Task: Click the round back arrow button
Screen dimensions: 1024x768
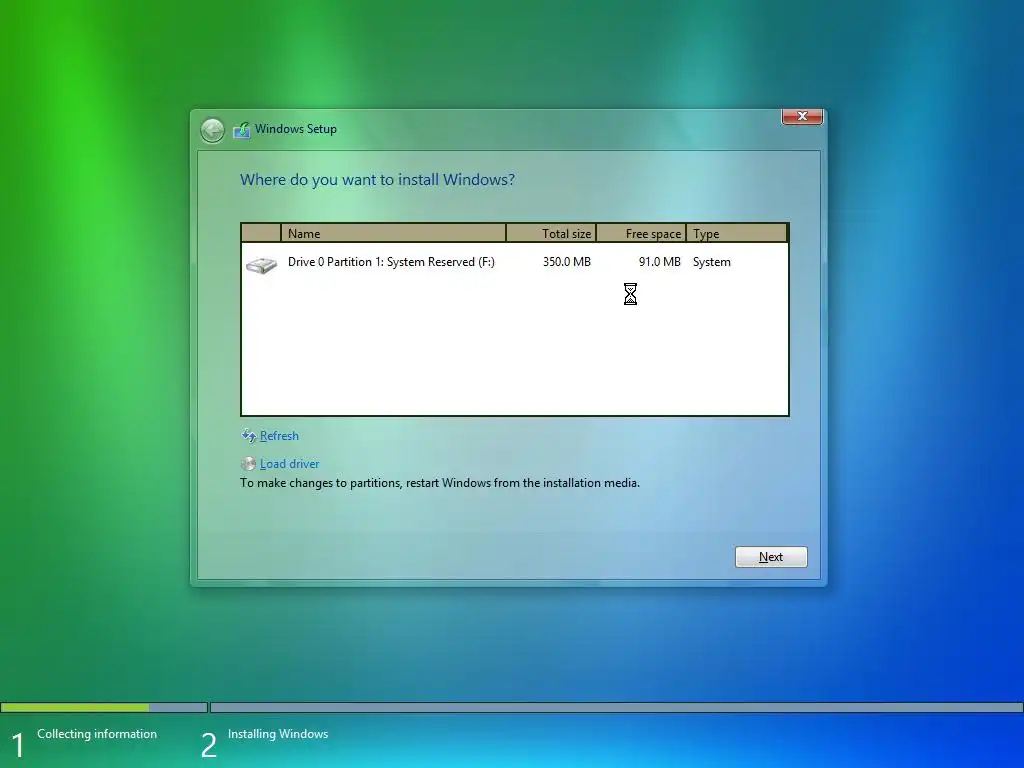Action: tap(212, 131)
